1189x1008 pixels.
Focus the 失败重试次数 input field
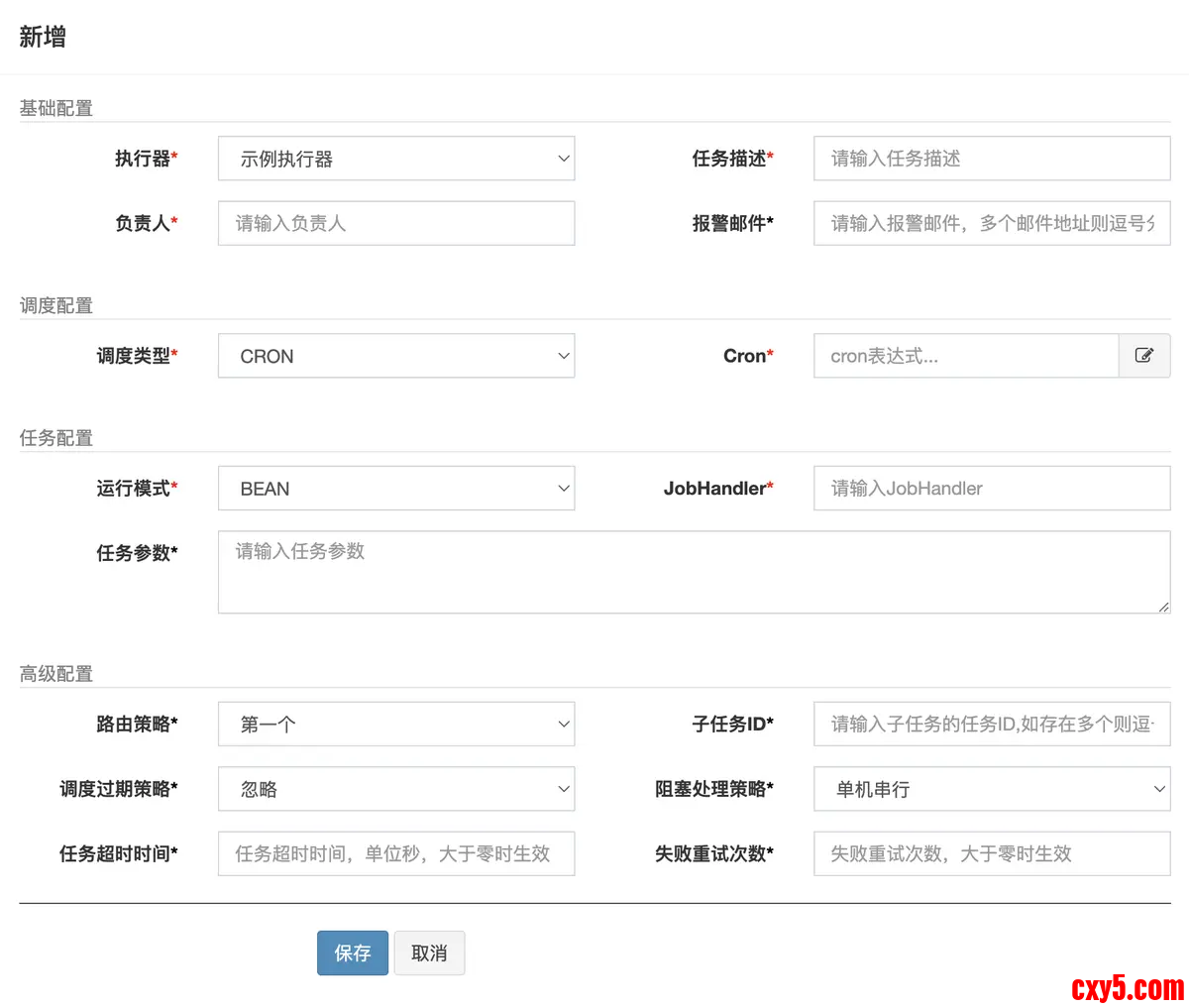[991, 853]
